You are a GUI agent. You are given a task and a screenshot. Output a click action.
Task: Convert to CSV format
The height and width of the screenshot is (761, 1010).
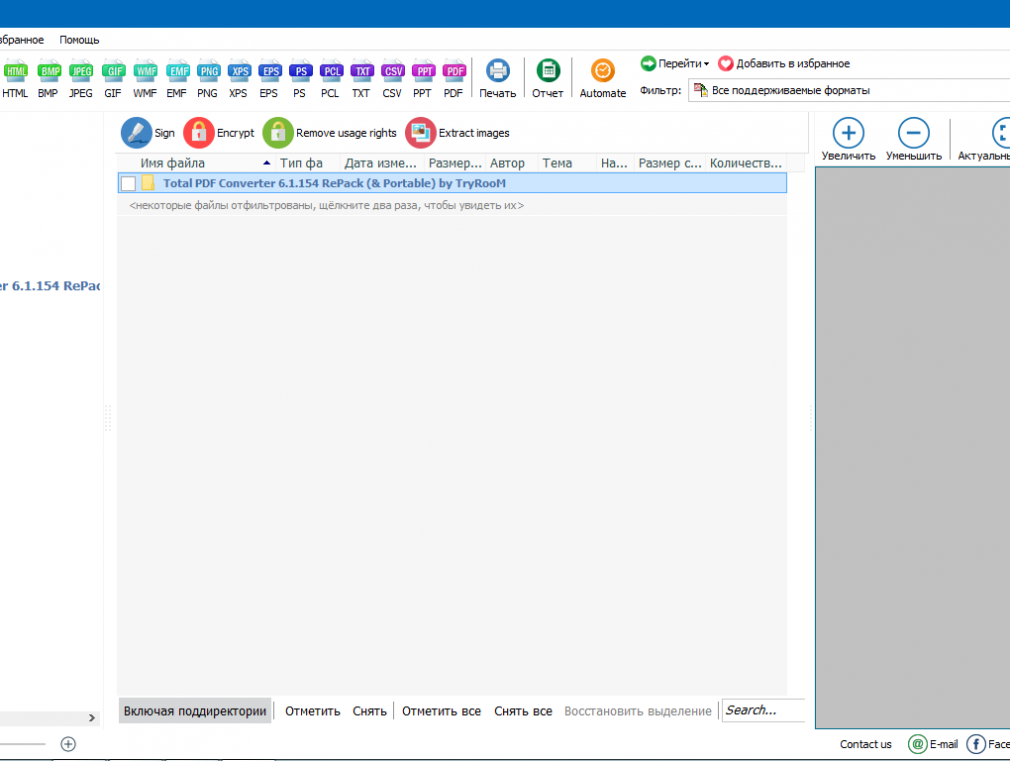pyautogui.click(x=392, y=79)
